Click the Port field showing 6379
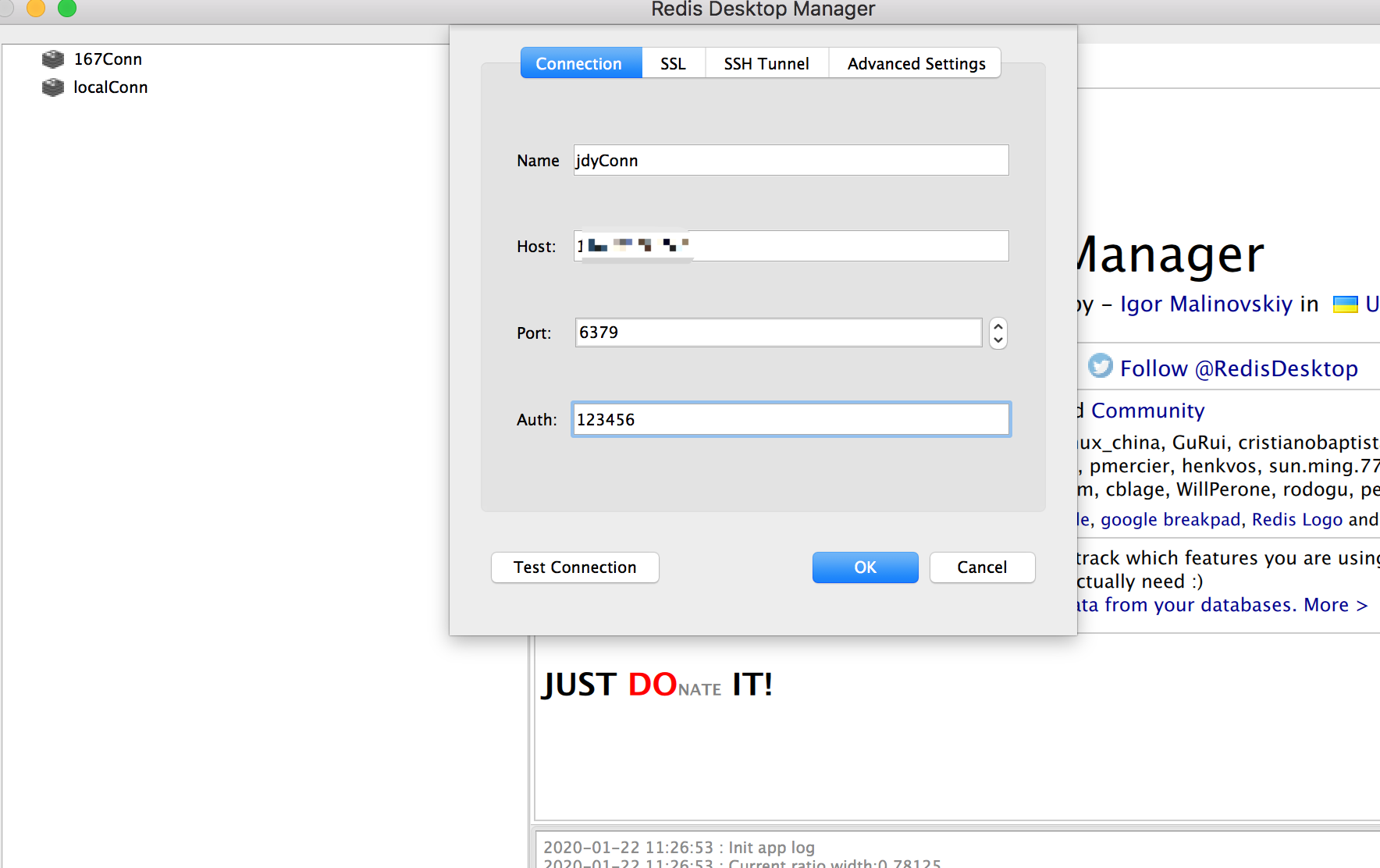Image resolution: width=1380 pixels, height=868 pixels. 778,333
